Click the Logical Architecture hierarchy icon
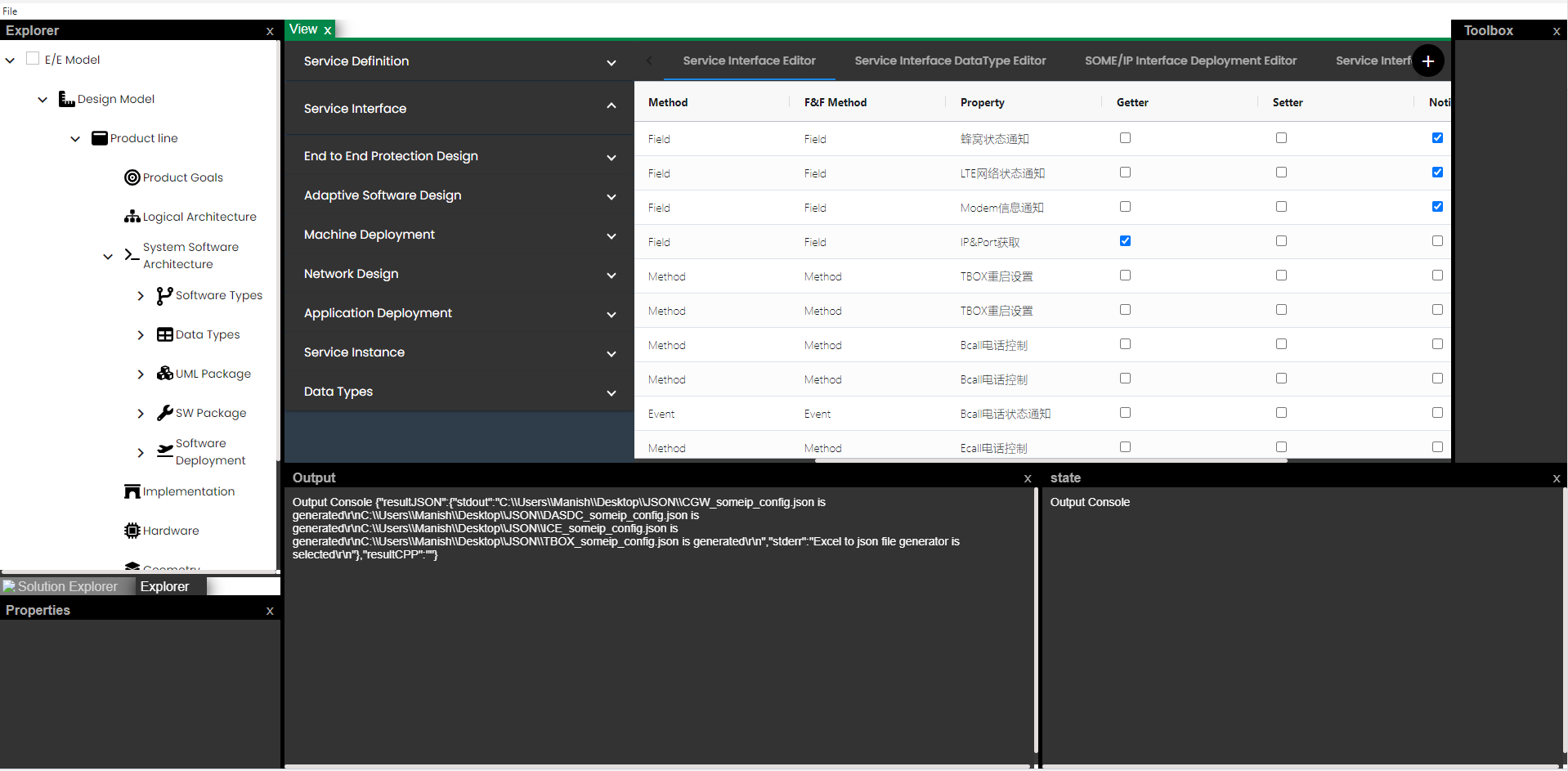Viewport: 1568px width, 771px height. [132, 217]
